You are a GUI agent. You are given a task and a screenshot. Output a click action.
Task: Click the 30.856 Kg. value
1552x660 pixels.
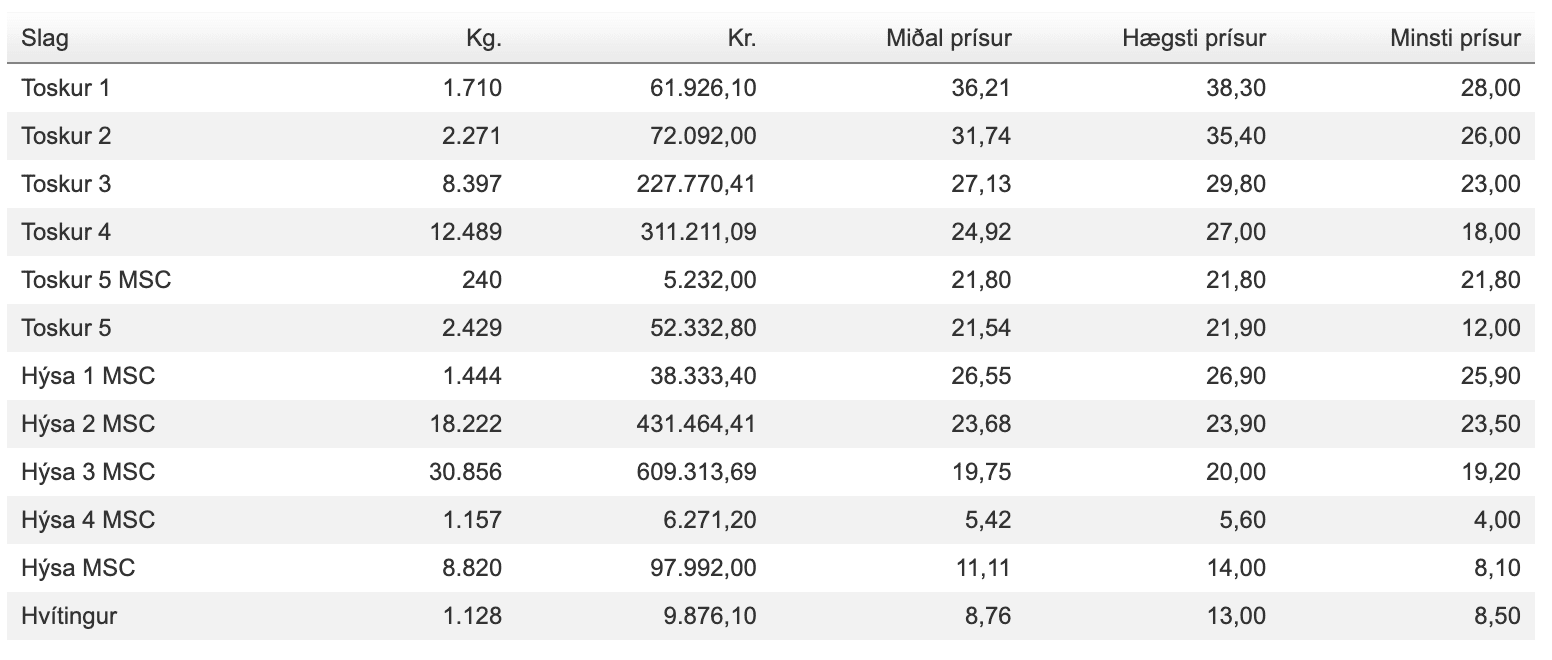(465, 472)
